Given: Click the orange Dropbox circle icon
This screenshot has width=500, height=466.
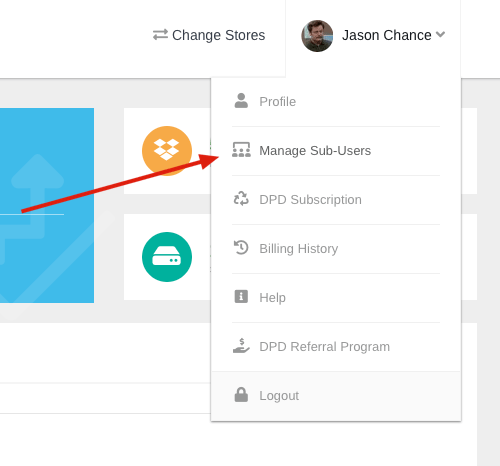Looking at the screenshot, I should [x=167, y=151].
